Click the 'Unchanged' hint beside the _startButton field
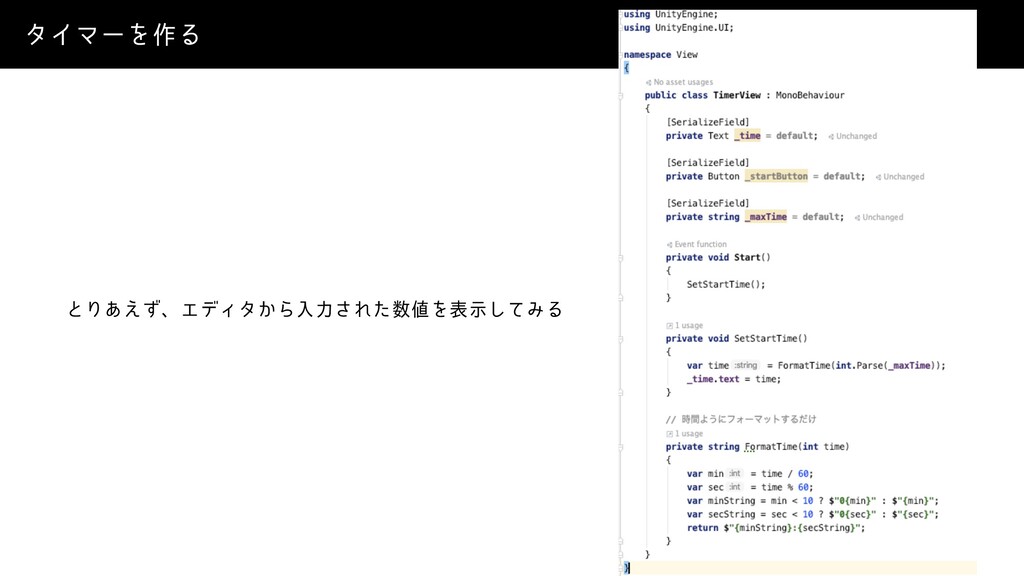 pos(900,176)
